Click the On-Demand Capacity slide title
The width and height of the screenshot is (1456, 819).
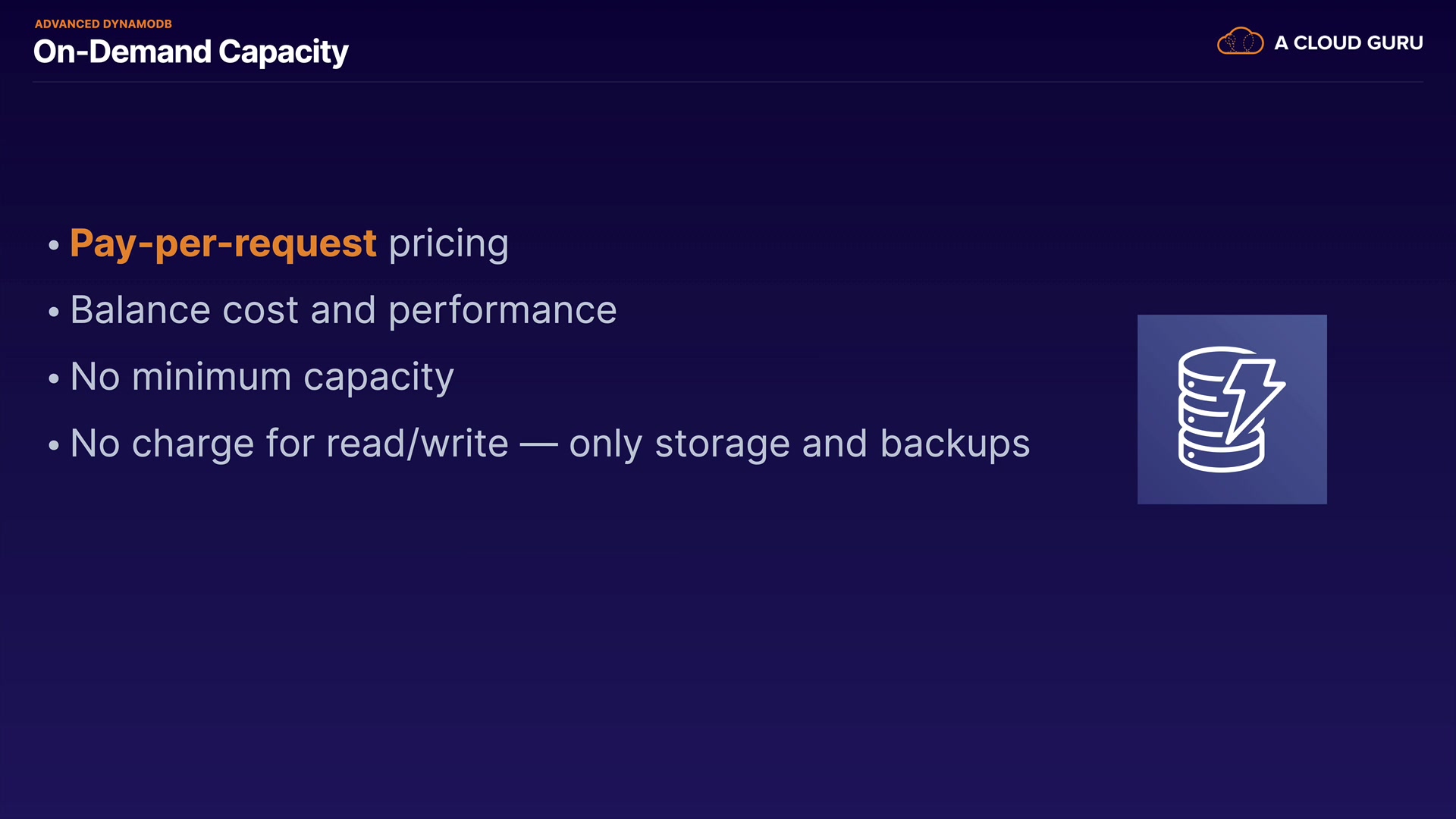190,52
